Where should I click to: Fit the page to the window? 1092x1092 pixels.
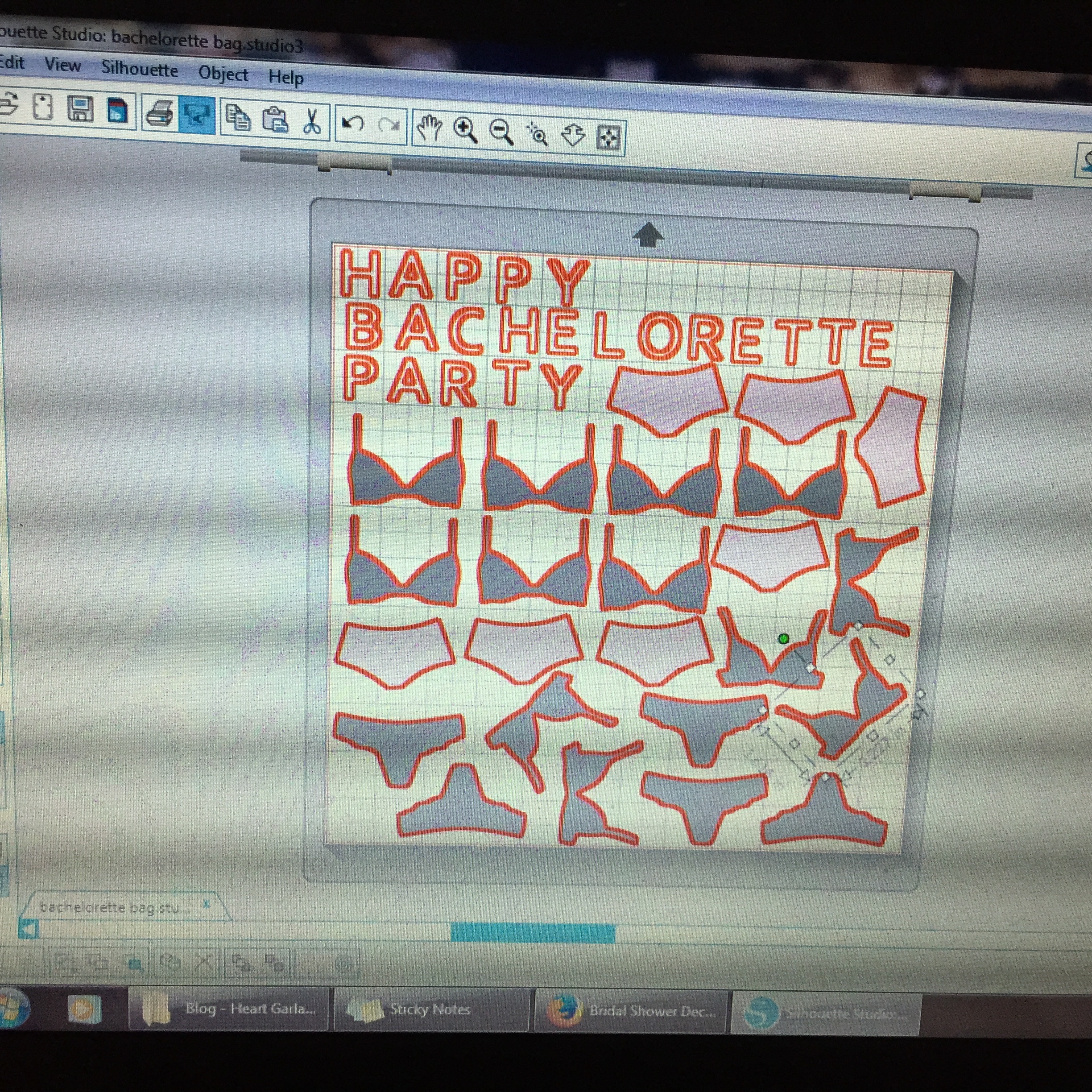[x=608, y=138]
